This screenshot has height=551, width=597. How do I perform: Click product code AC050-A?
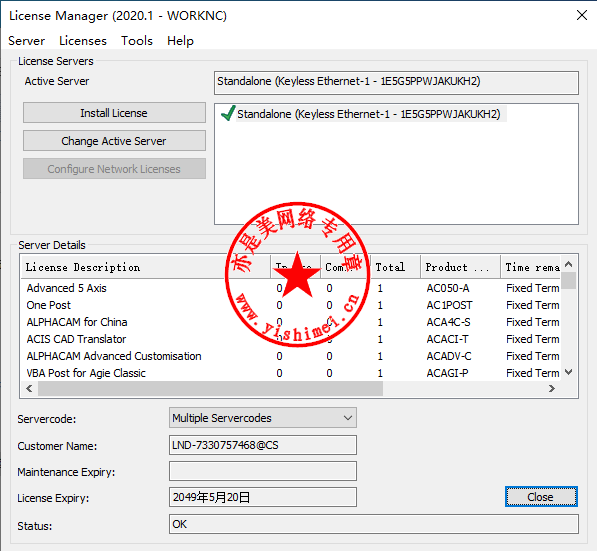click(x=448, y=288)
